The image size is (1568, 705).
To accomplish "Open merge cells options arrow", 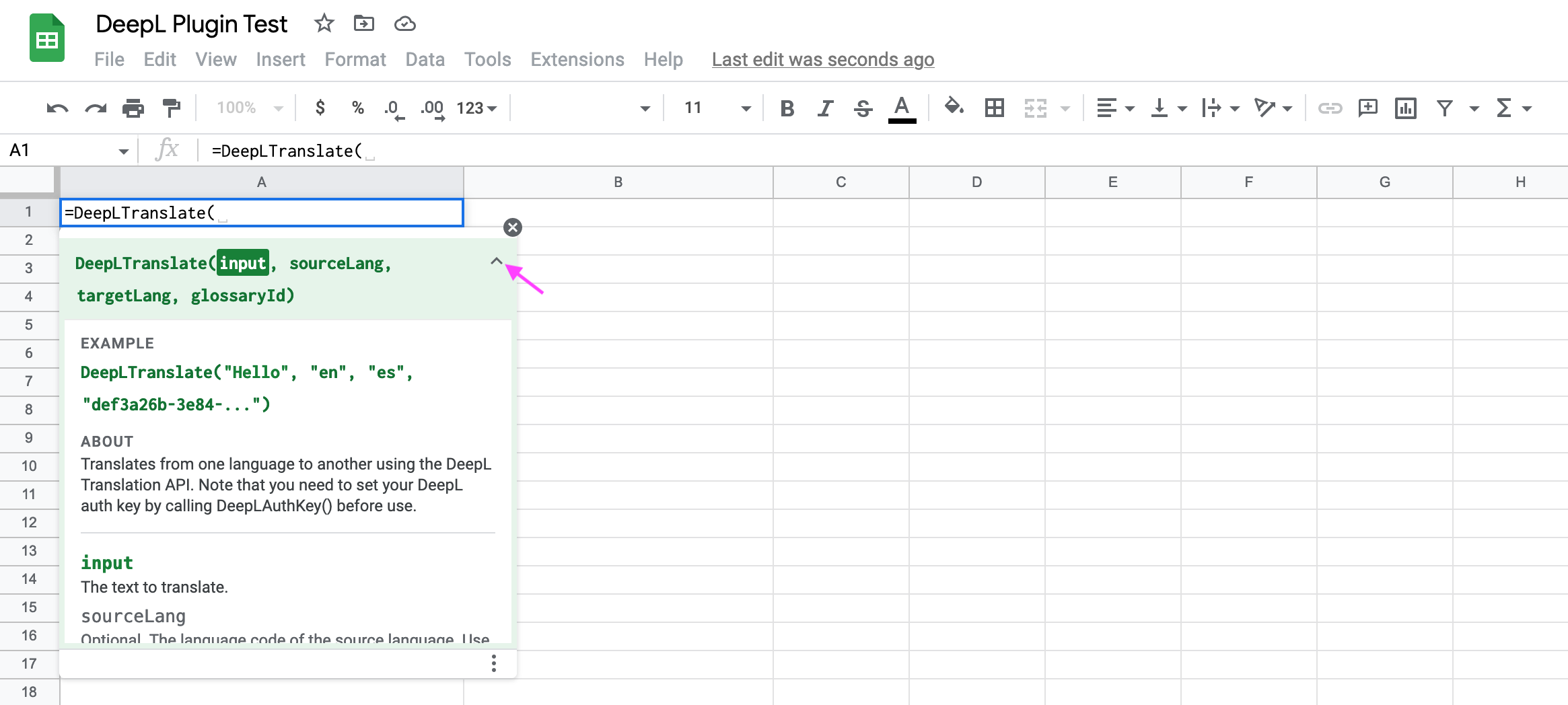I will [1065, 108].
